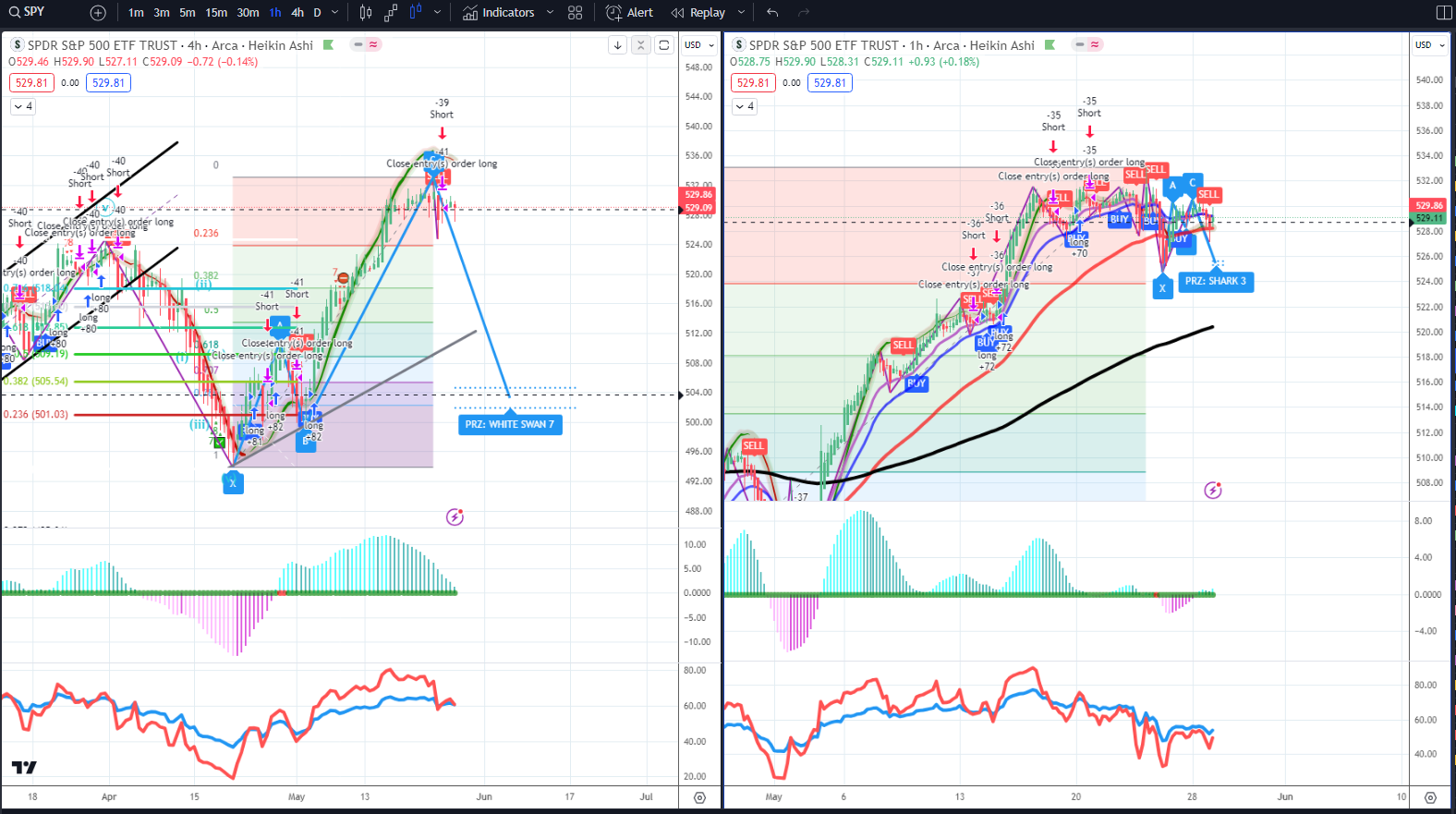Click the PRZ: SHARK 3 label

1216,281
